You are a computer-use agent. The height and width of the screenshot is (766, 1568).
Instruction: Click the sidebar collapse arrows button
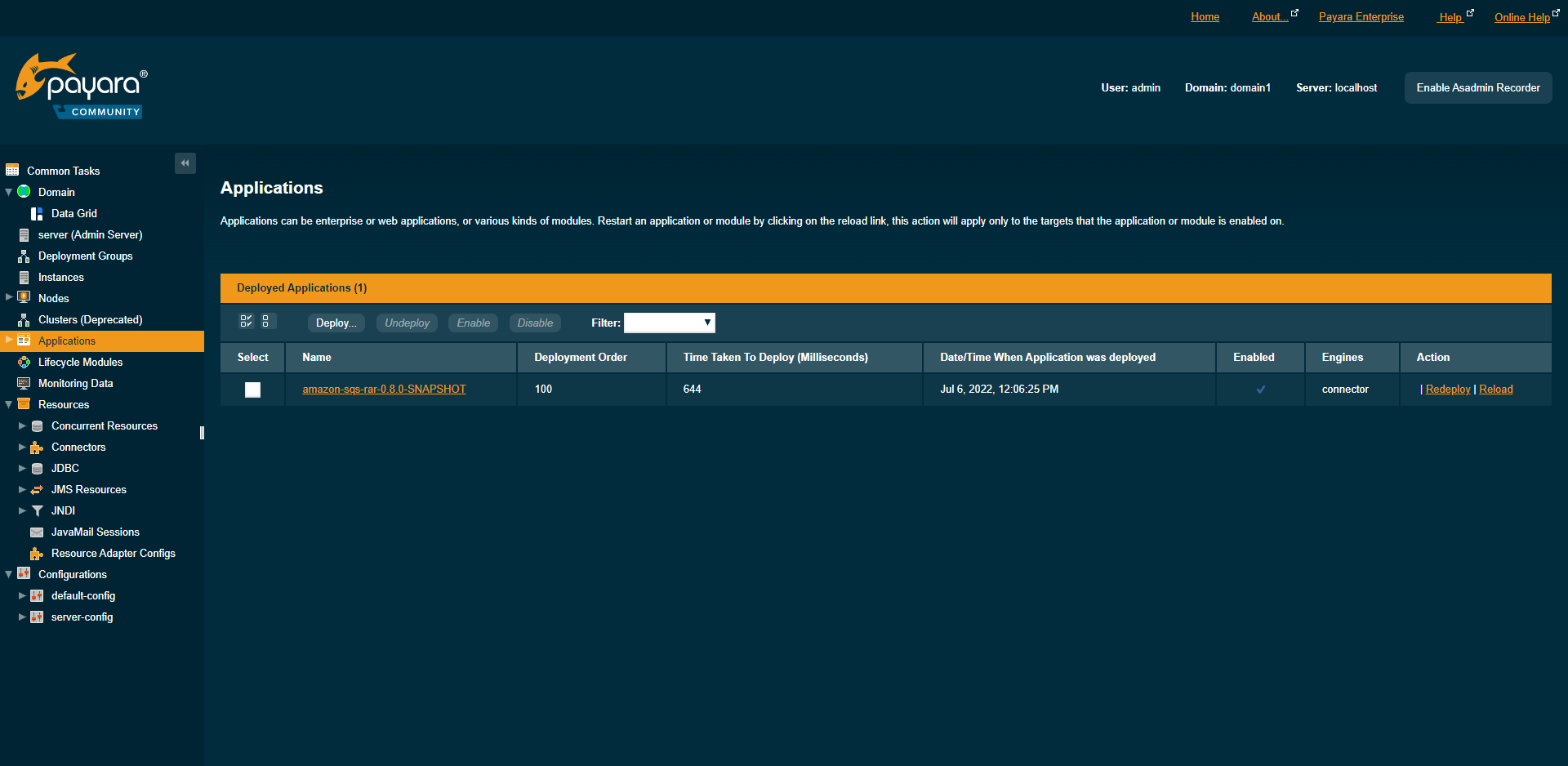tap(185, 163)
